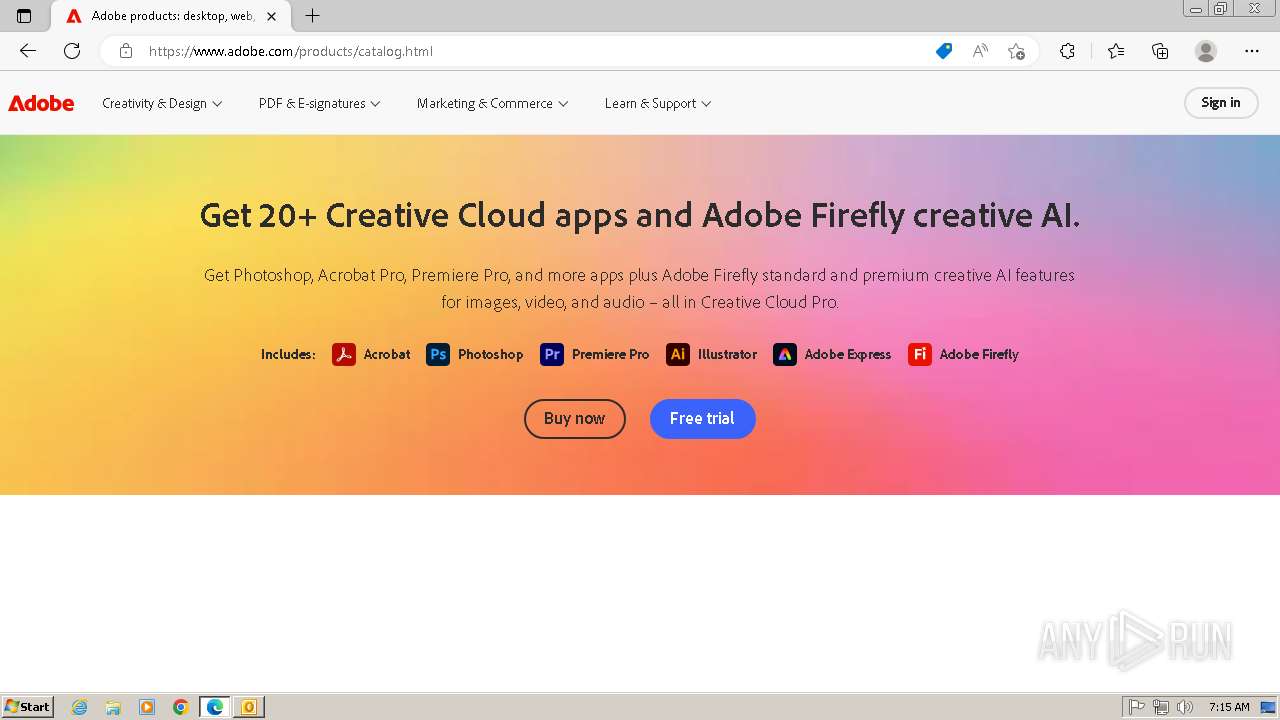The image size is (1280, 720).
Task: Click the Sign in button
Action: click(x=1221, y=103)
